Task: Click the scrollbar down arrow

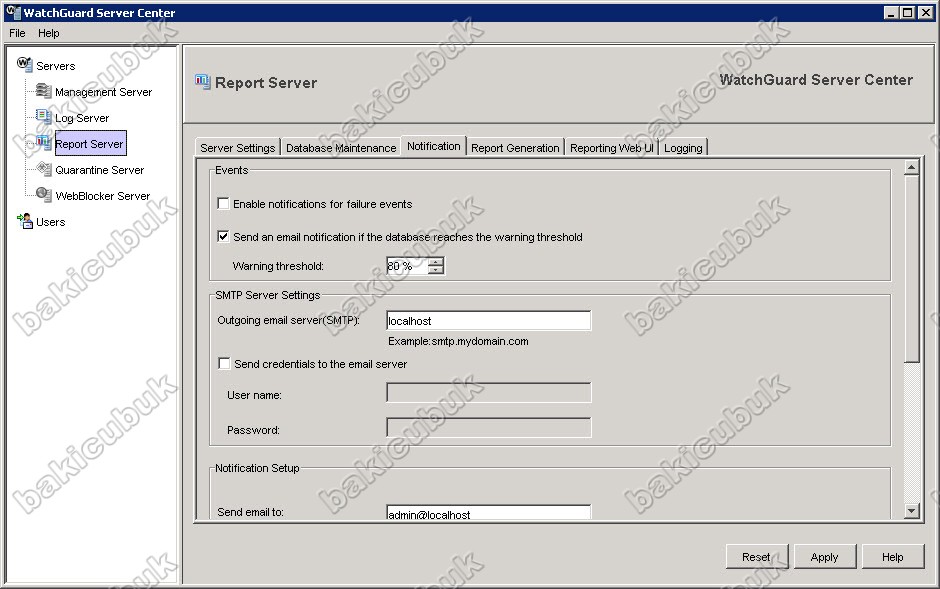Action: click(x=912, y=511)
